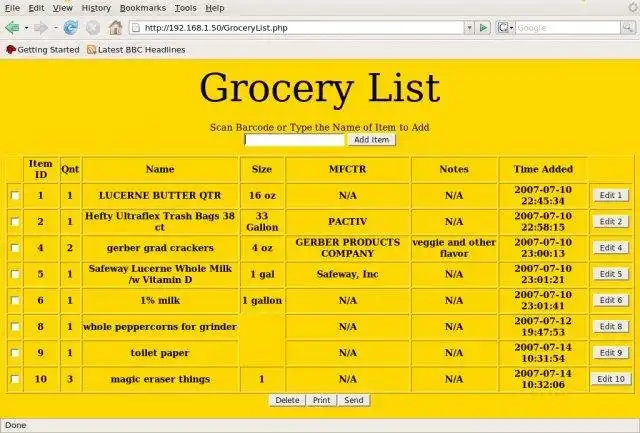The image size is (640, 433).
Task: Click the Stop loading icon
Action: (93, 28)
